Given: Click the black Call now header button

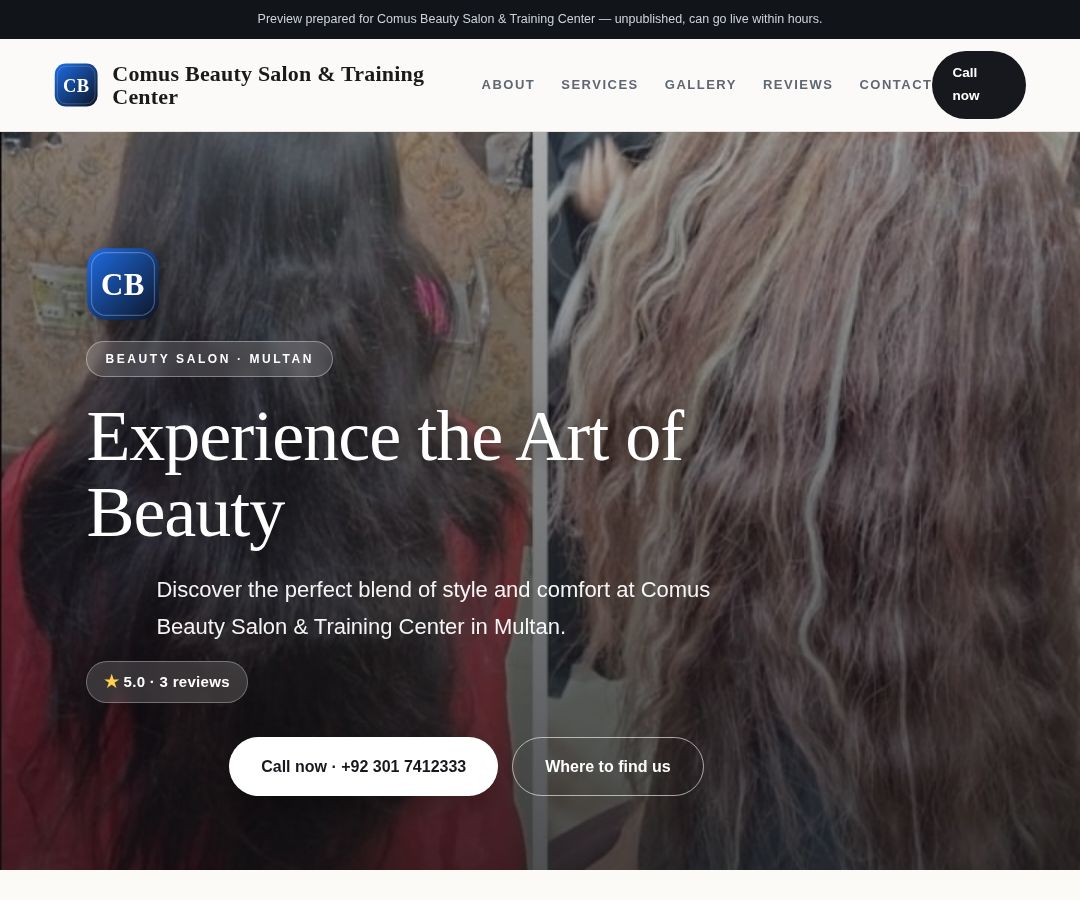Looking at the screenshot, I should coord(979,85).
